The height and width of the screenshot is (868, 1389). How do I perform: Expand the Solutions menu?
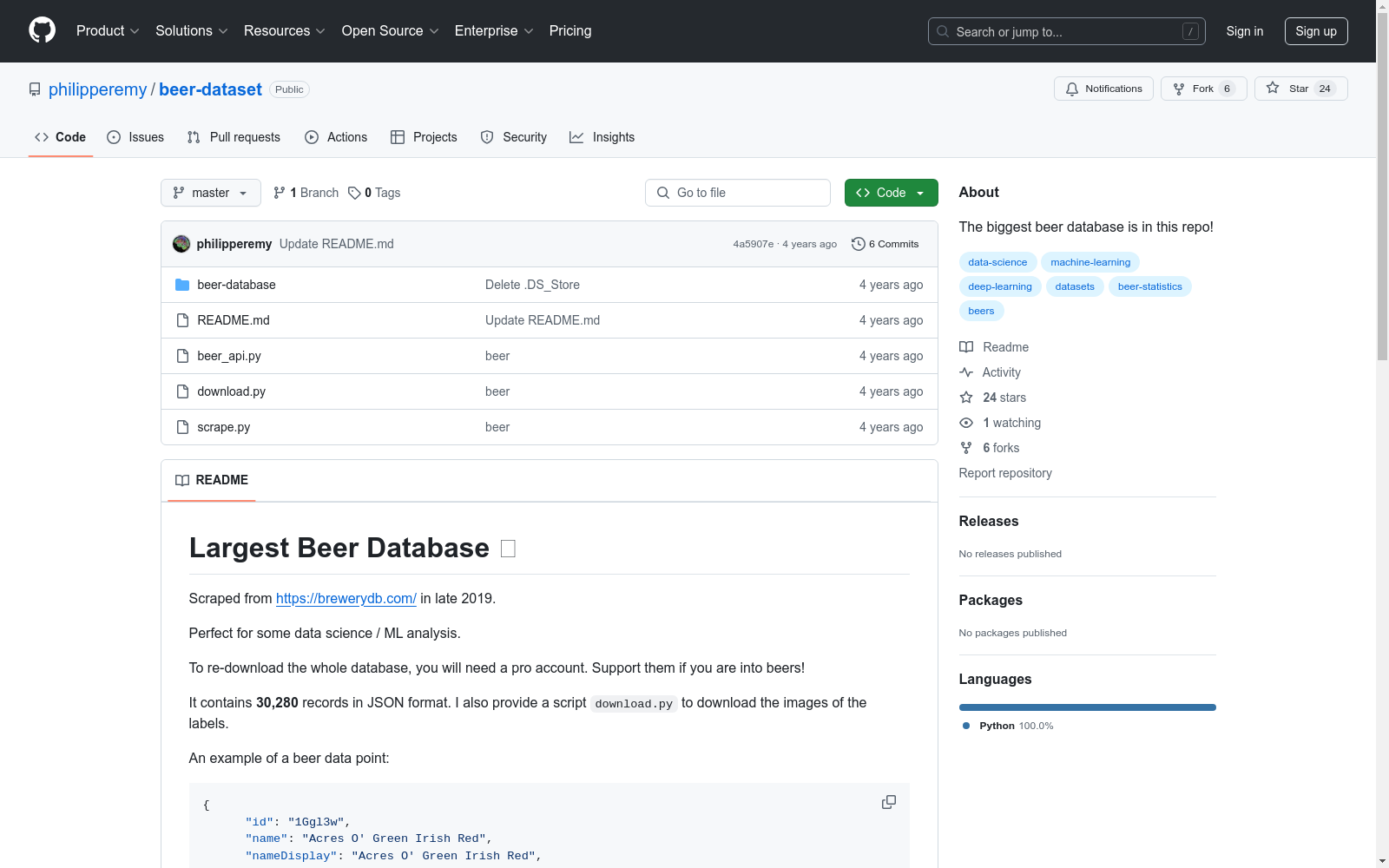191,30
